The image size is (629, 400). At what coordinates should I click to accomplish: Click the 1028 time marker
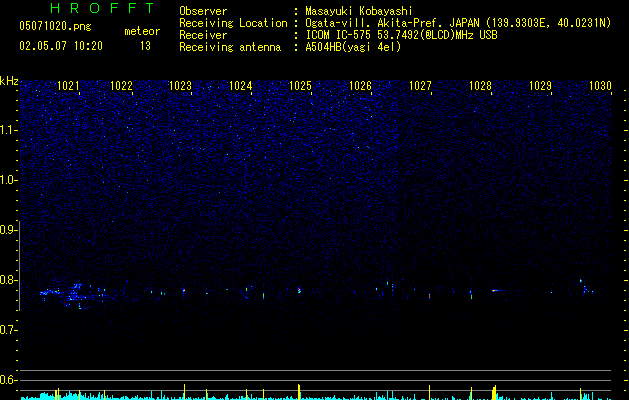point(481,86)
